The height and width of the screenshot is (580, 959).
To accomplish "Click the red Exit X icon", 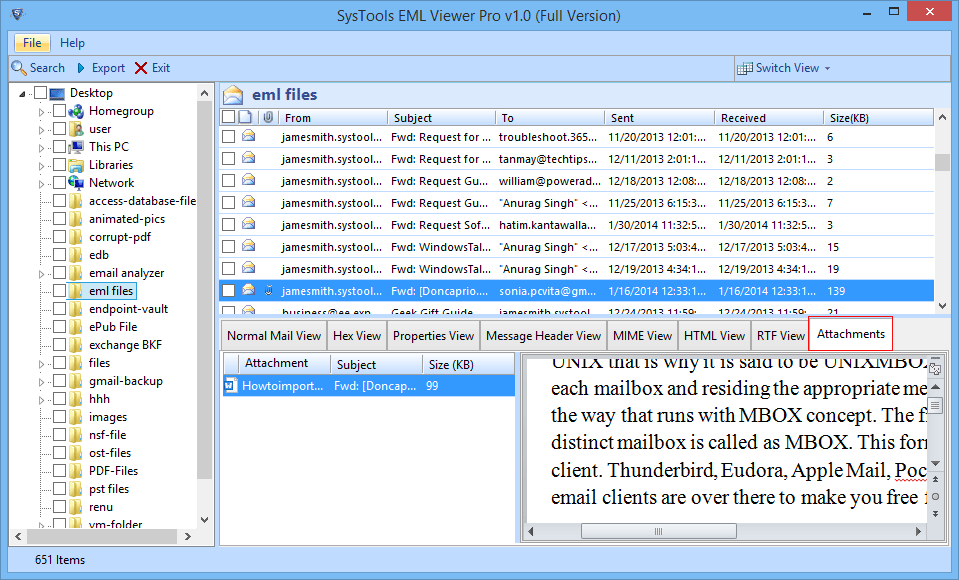I will [x=141, y=68].
